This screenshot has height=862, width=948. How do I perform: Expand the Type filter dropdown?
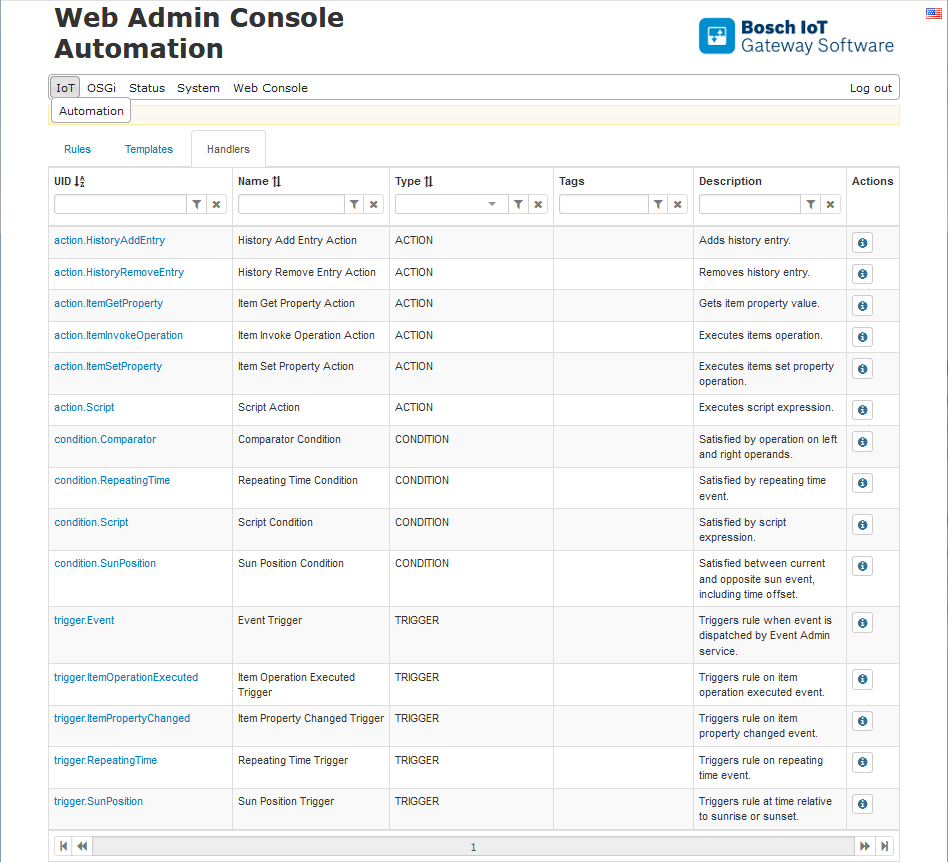(491, 204)
